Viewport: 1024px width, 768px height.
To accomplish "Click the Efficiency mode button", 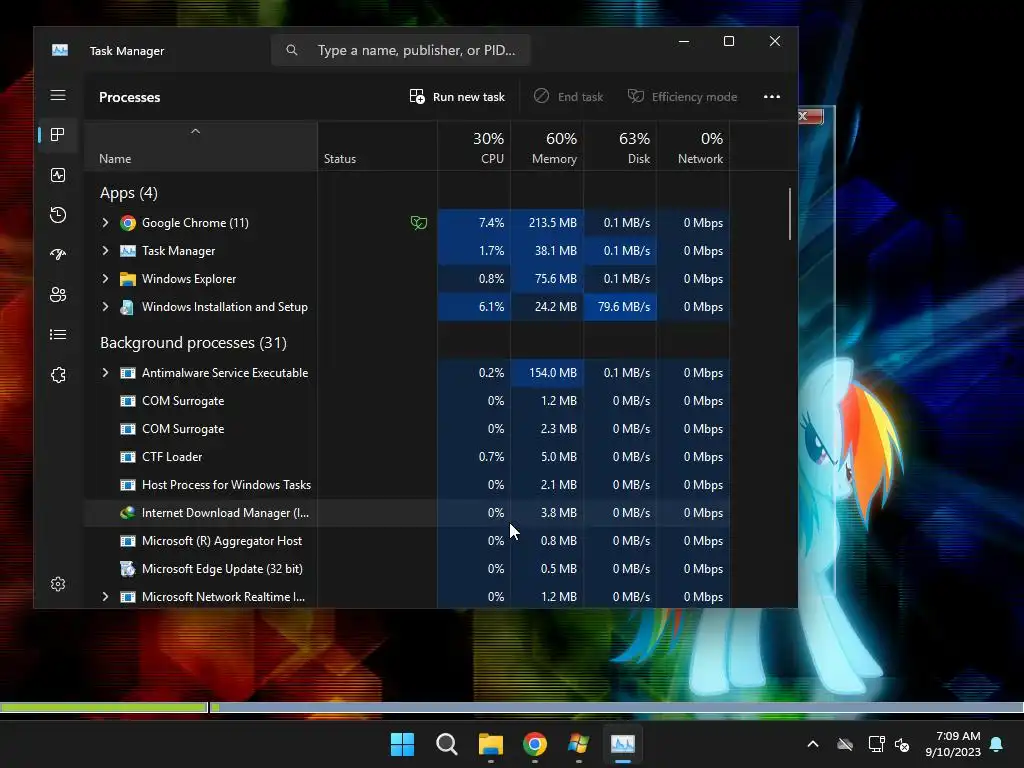I will [x=682, y=97].
